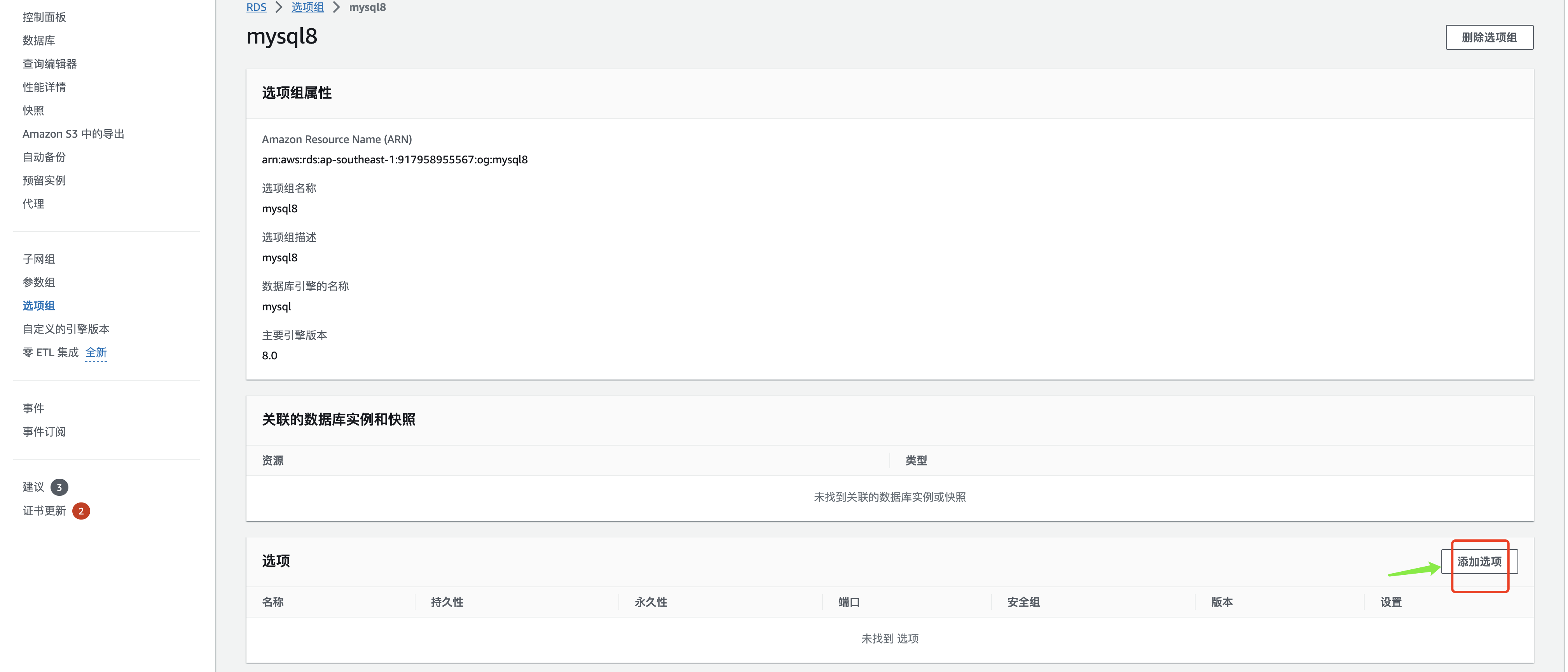Open the RDS breadcrumb link
This screenshot has width=1568, height=672.
(256, 7)
